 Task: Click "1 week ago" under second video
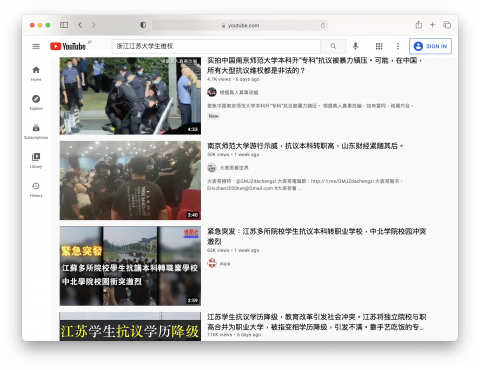tap(247, 155)
